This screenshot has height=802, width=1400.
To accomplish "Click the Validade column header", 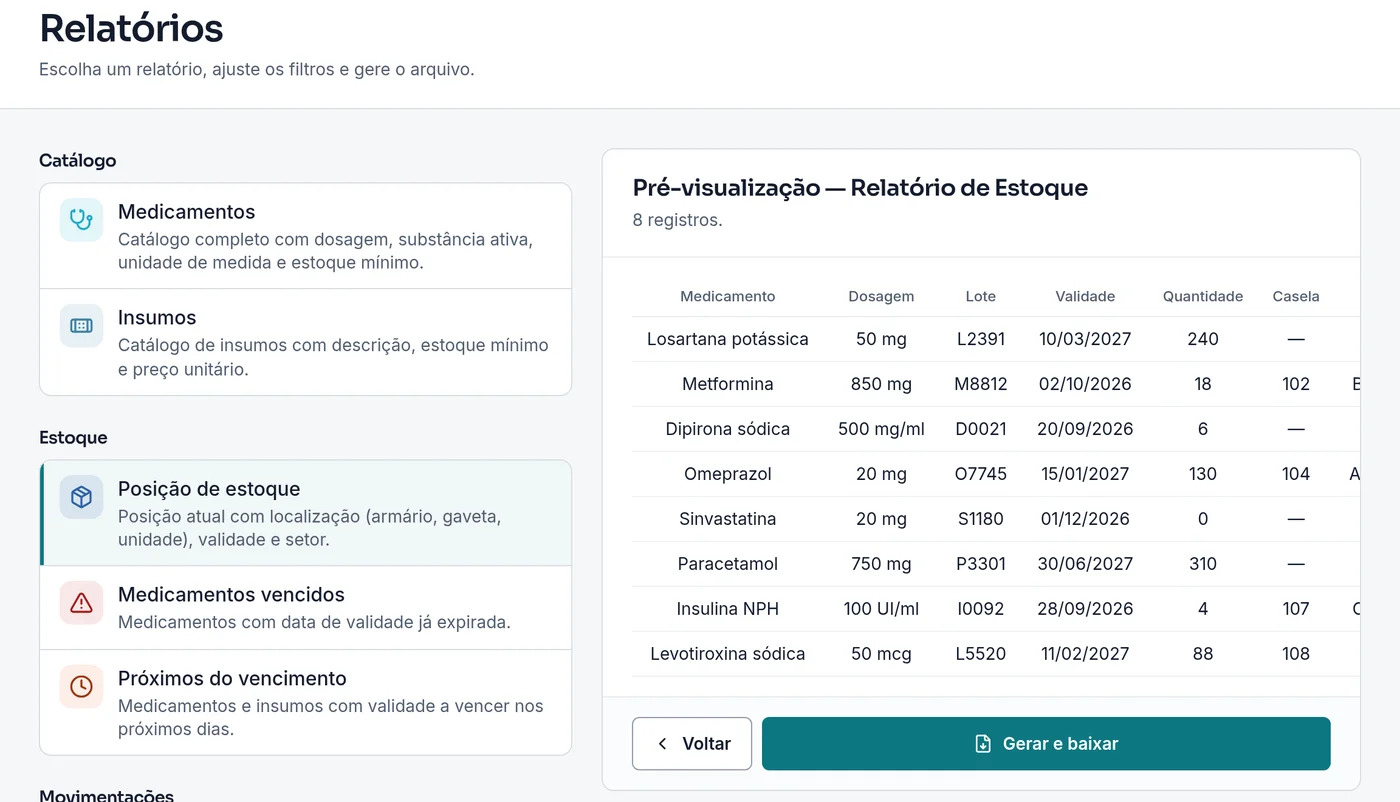I will click(x=1085, y=296).
